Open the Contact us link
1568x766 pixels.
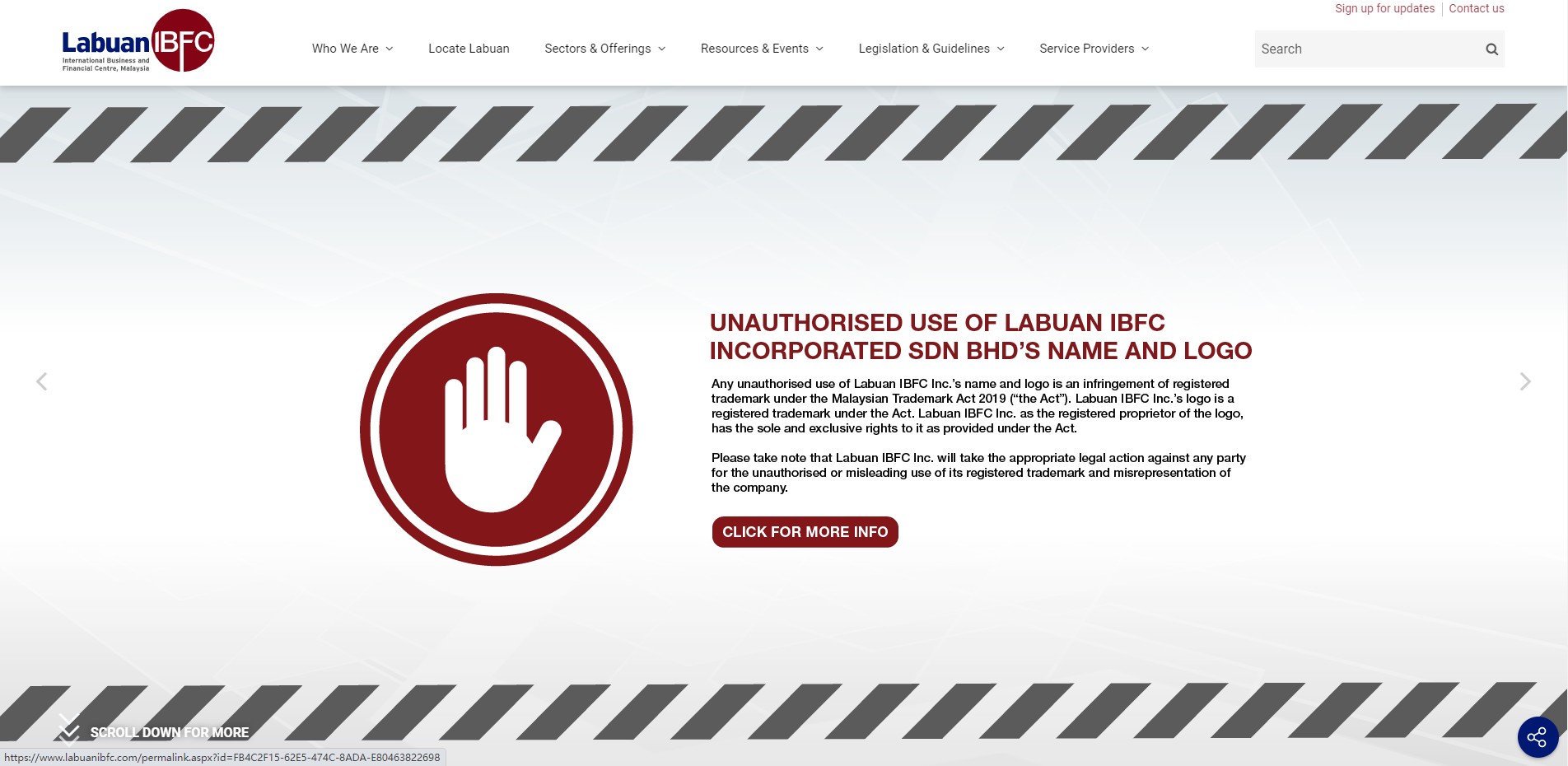(x=1477, y=8)
